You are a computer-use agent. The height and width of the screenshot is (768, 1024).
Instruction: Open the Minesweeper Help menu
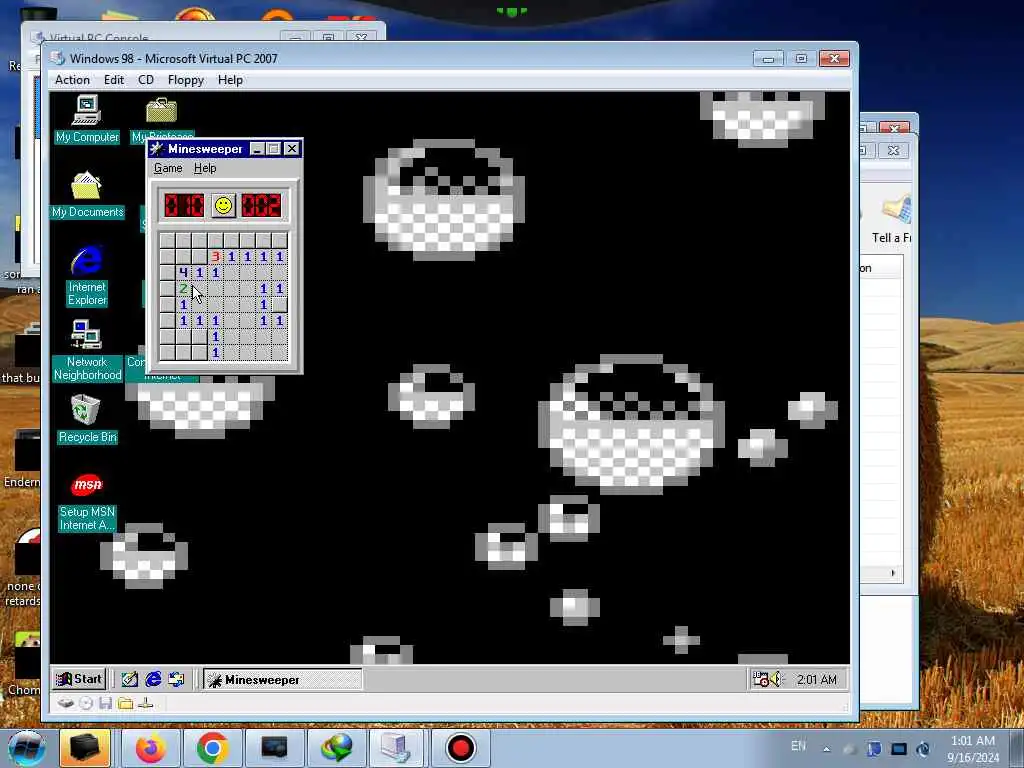click(x=205, y=168)
